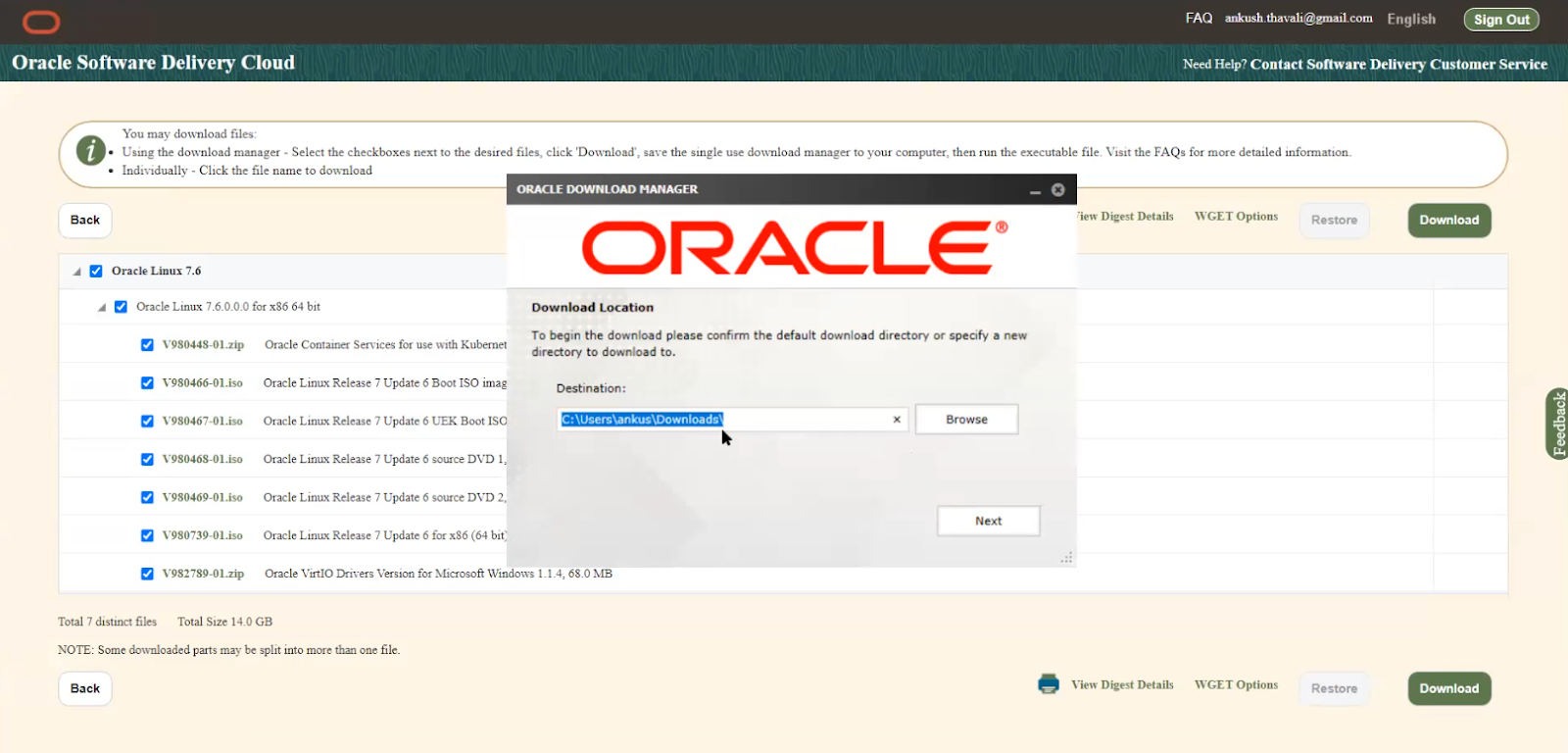Screen dimensions: 1568x753
Task: Click the Oracle Linux 7.6 label
Action: click(x=156, y=272)
